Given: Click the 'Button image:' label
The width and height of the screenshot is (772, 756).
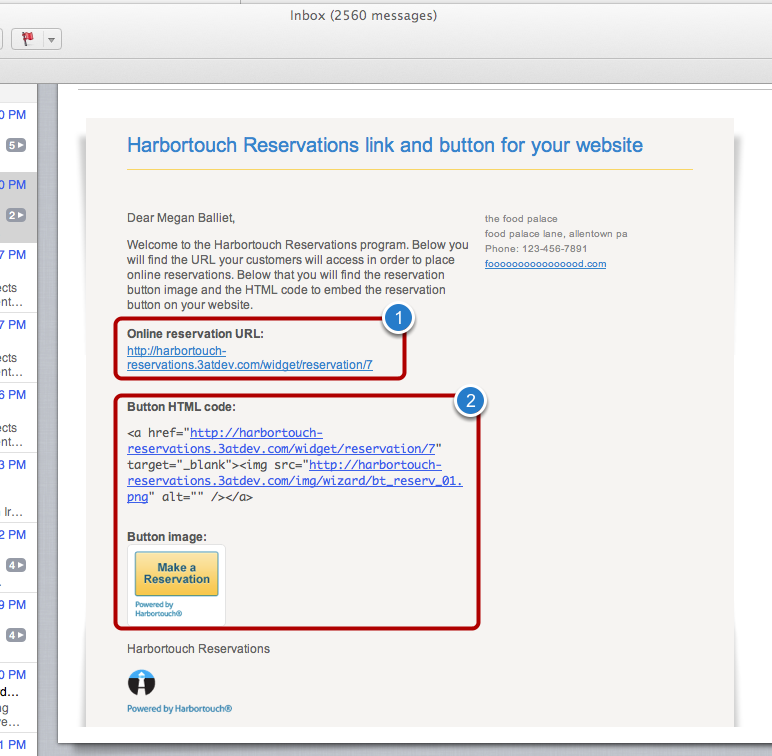Looking at the screenshot, I should 167,536.
